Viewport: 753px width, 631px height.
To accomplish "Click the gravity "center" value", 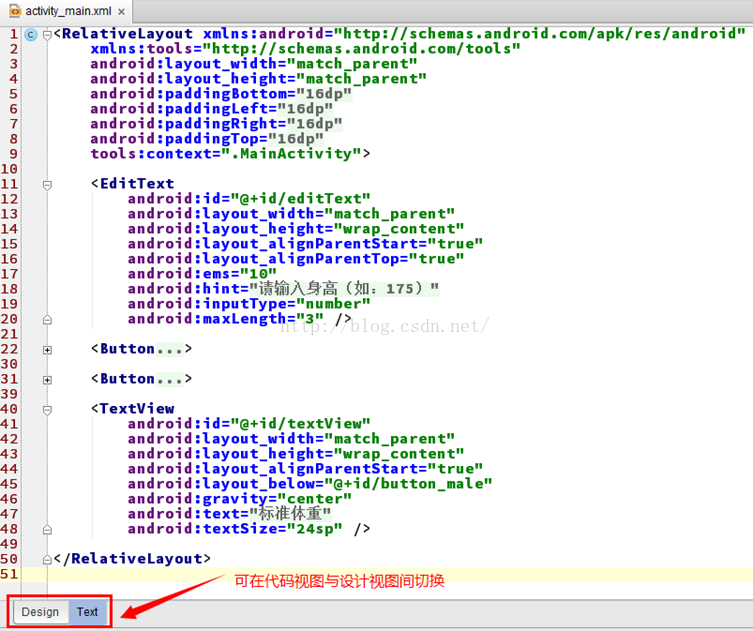I will pyautogui.click(x=315, y=499).
